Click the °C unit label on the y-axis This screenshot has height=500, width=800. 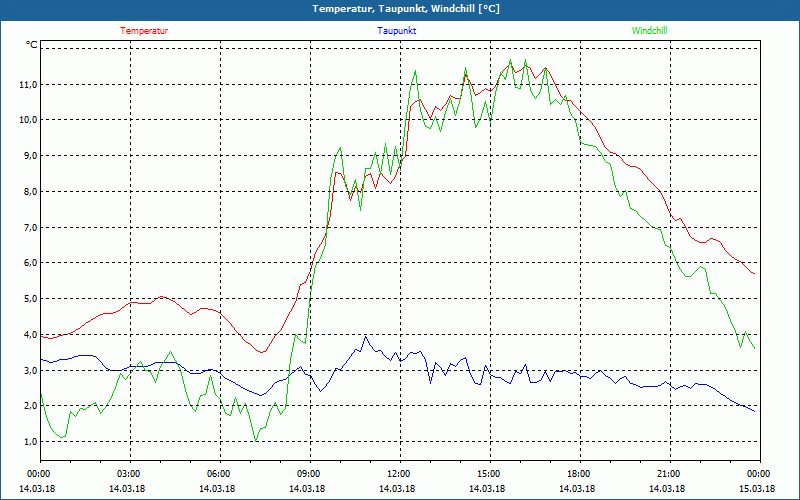pos(32,45)
